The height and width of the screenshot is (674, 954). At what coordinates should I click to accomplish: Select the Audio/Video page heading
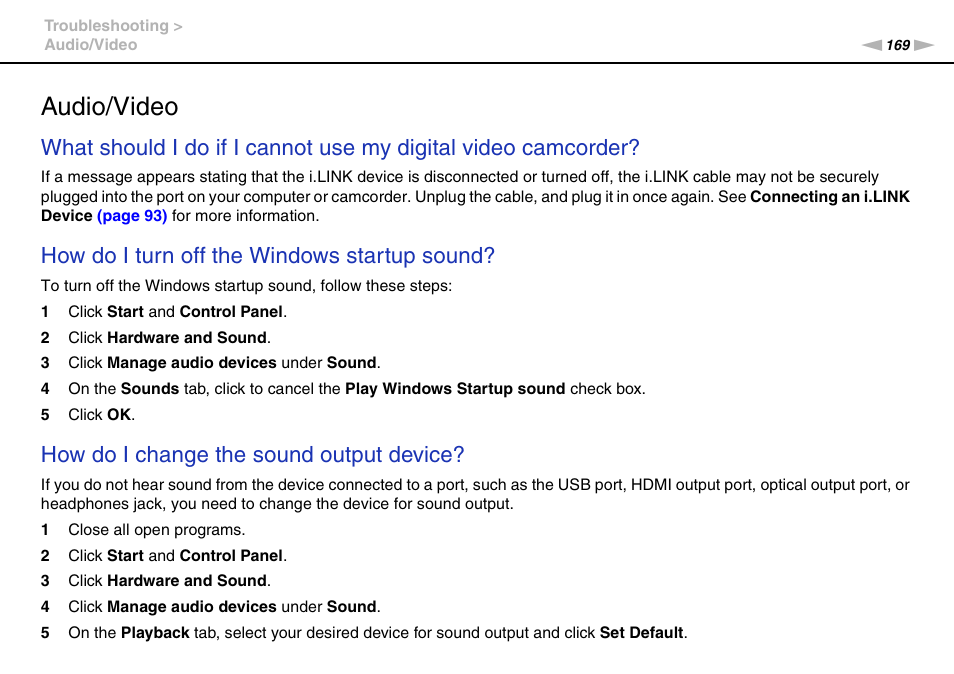[x=108, y=107]
